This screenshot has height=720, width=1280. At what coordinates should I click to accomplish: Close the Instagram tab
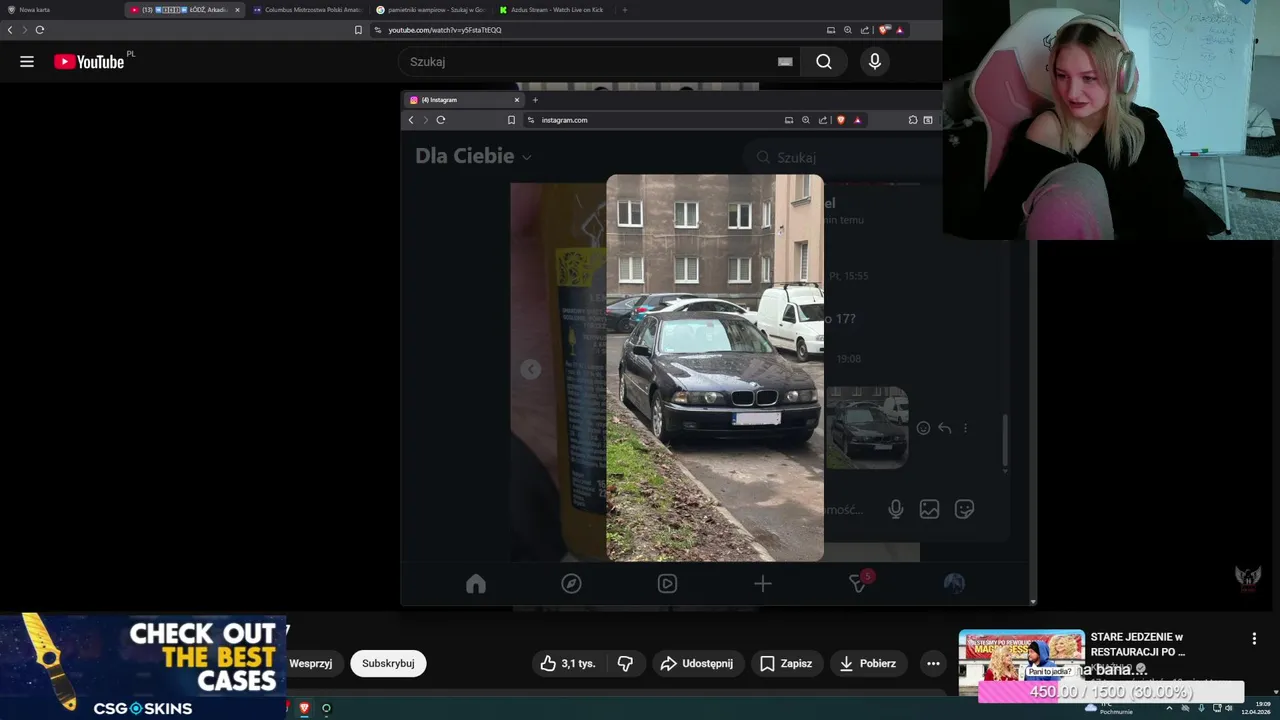tap(517, 100)
